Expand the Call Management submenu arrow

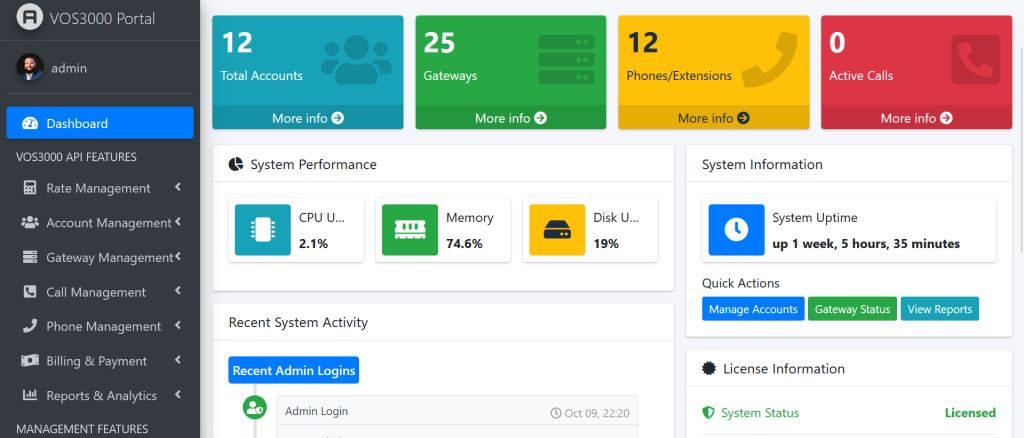click(177, 292)
